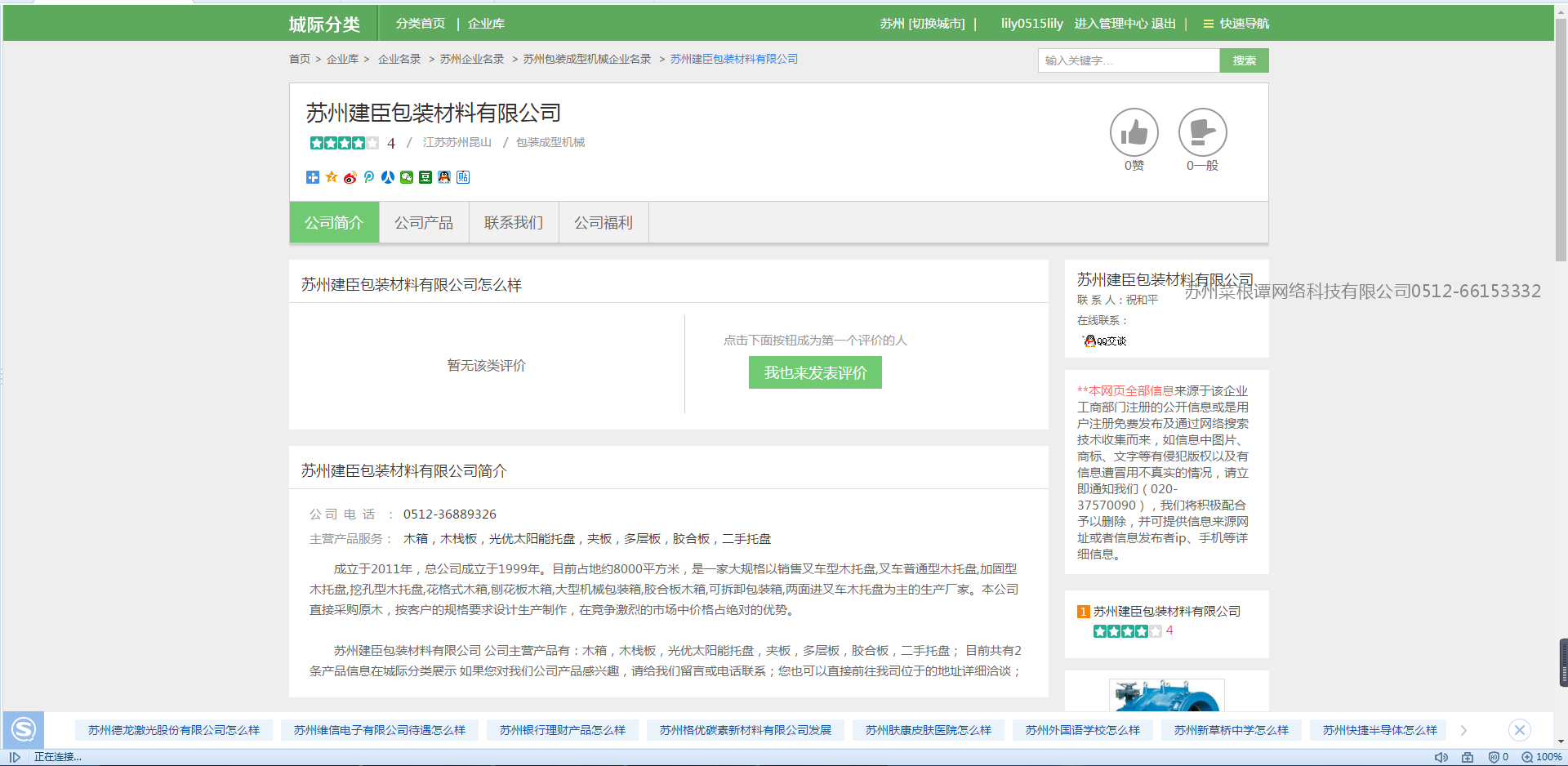Click the 城际分类 site logo
The width and height of the screenshot is (1568, 766).
click(x=324, y=24)
